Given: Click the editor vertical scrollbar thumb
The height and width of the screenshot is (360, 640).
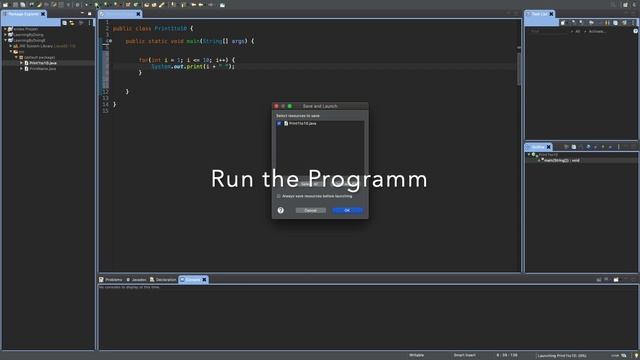Looking at the screenshot, I should (x=519, y=69).
